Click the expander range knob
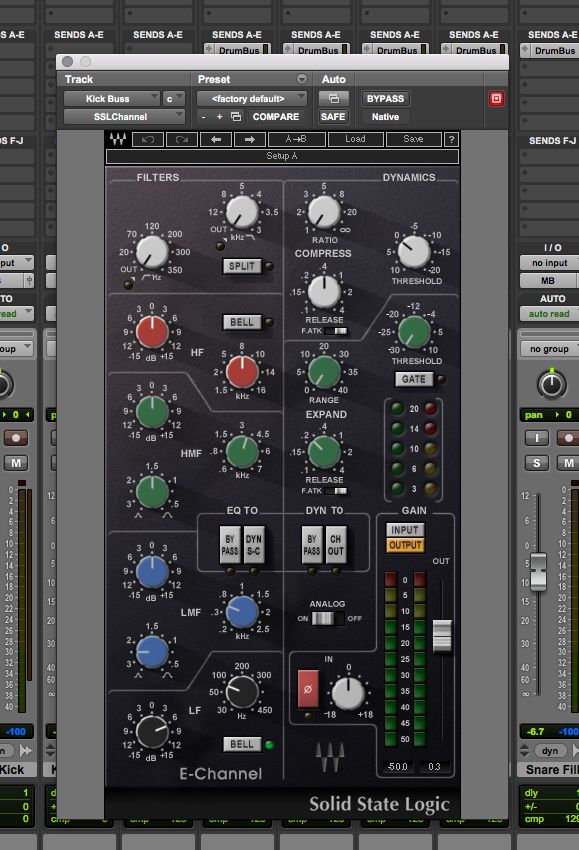This screenshot has height=850, width=579. click(324, 372)
